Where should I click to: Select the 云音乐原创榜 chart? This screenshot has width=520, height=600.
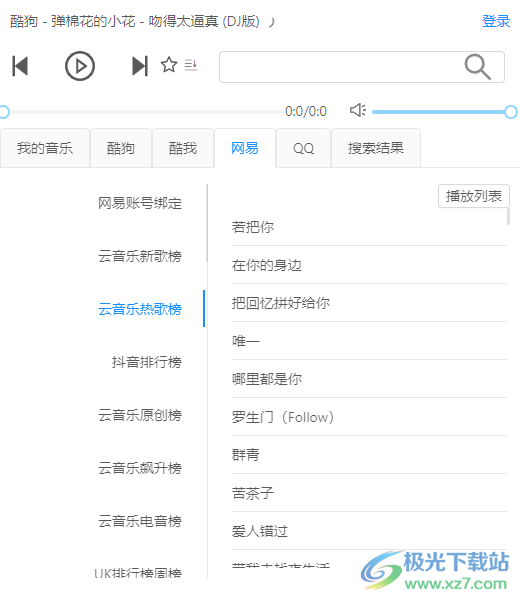point(140,415)
